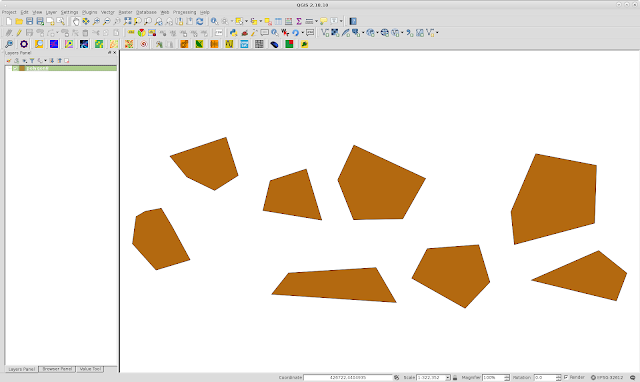Viewport: 640px width, 382px height.
Task: Toggle visibility checkbox of the polygon layer
Action: [x=15, y=68]
